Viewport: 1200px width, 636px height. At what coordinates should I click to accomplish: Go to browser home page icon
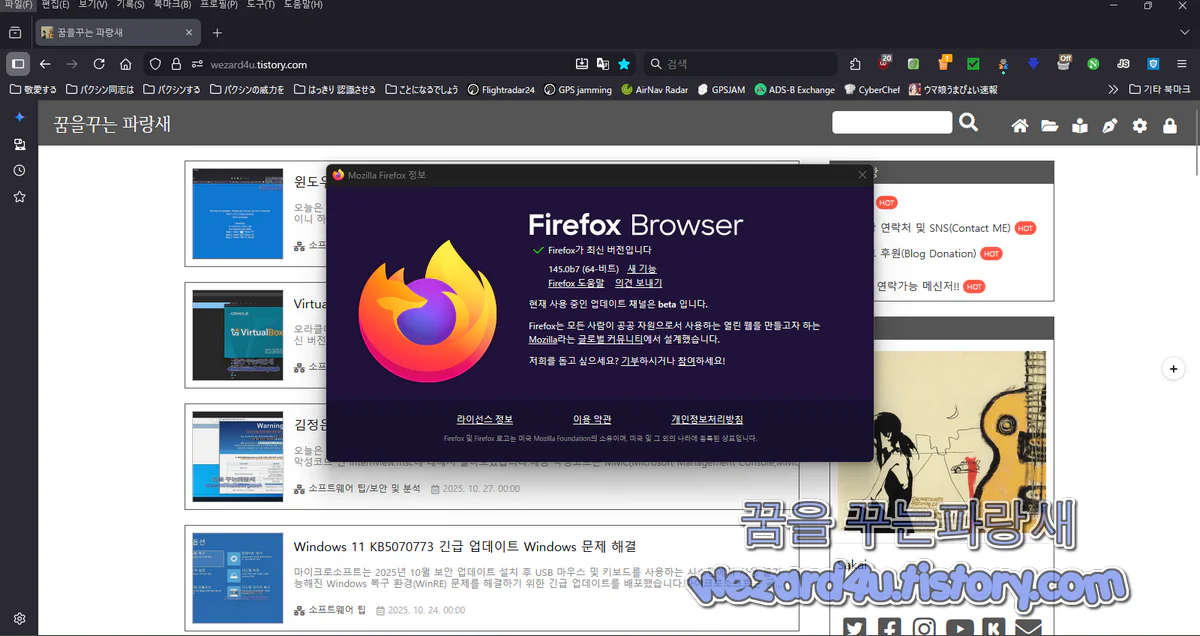point(125,64)
